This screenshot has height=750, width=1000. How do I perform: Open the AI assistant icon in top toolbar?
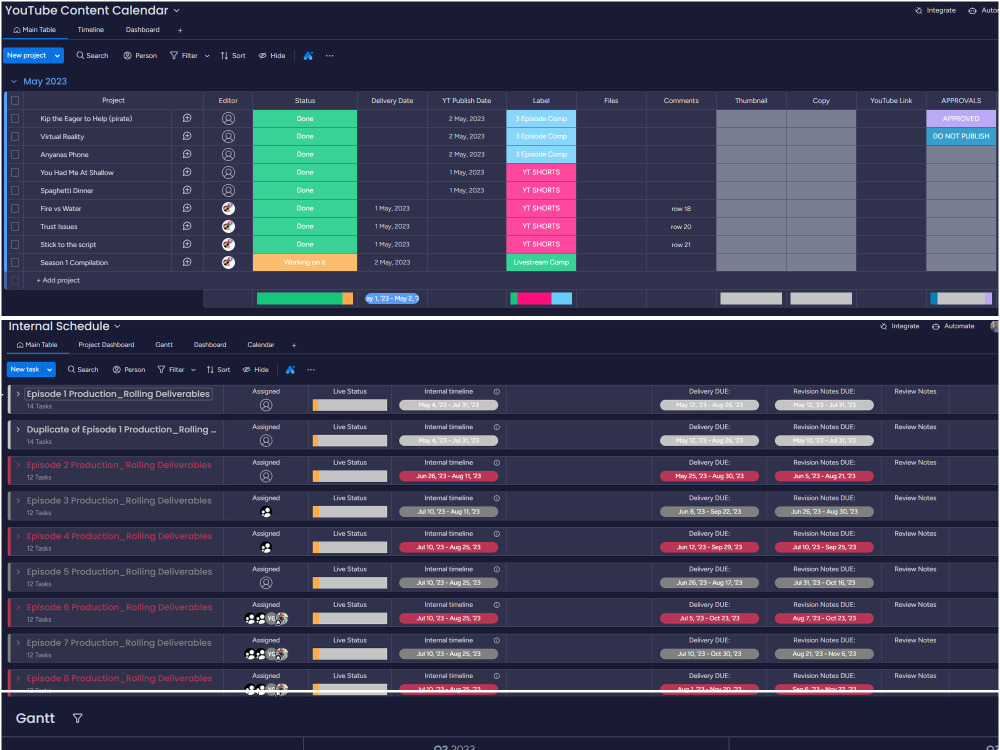click(x=308, y=55)
